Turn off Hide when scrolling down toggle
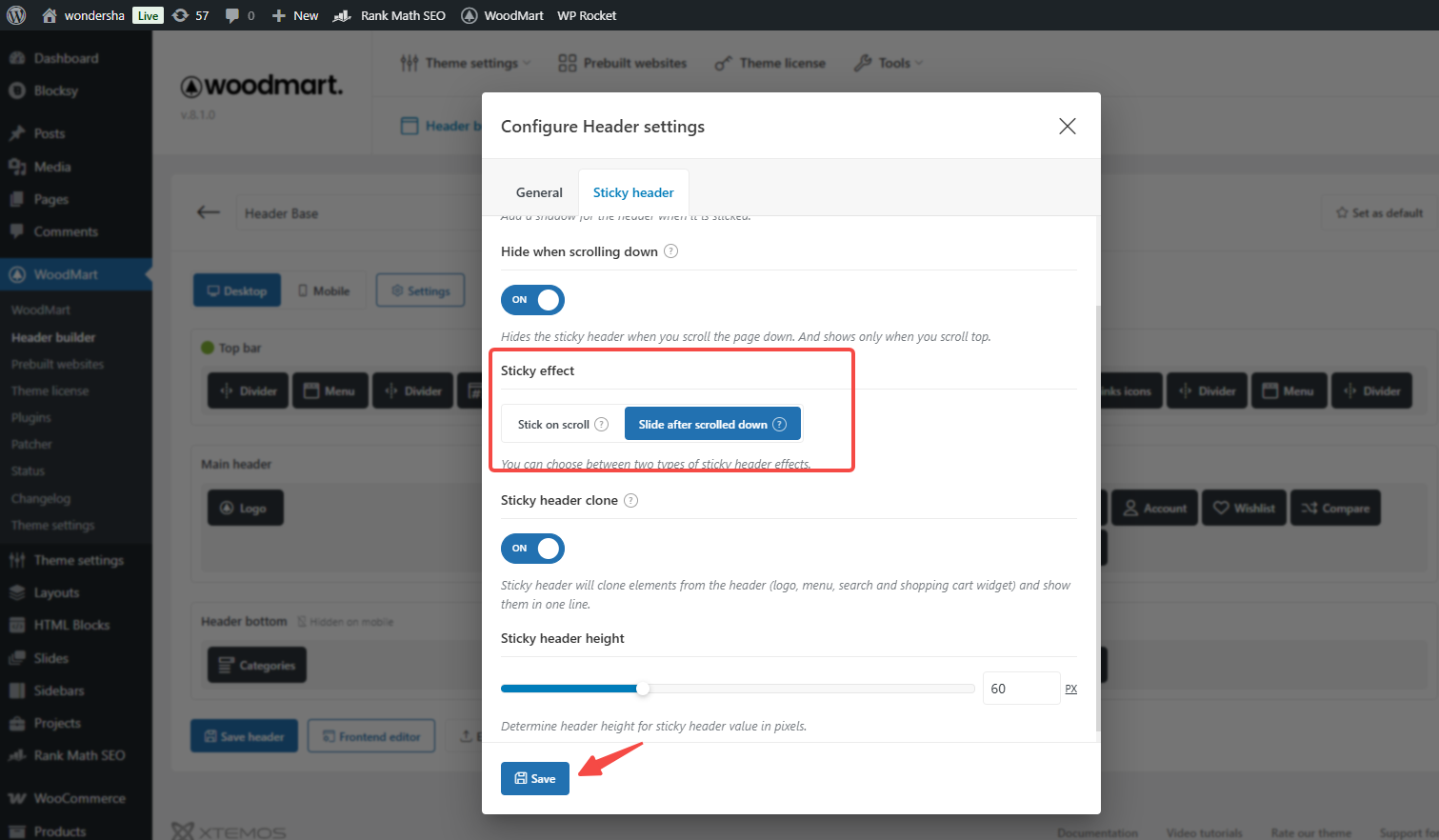 coord(532,300)
